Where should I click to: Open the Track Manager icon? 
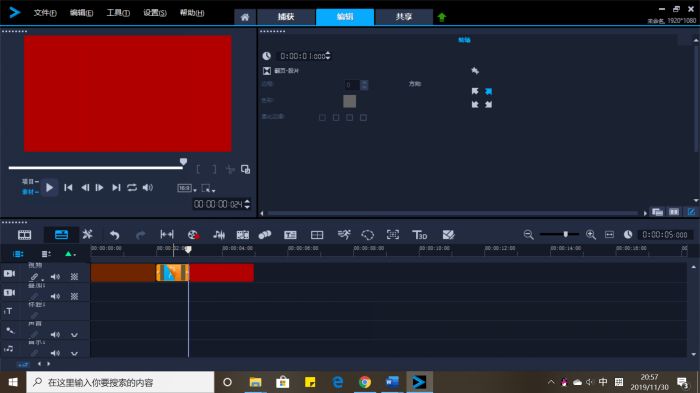tap(46, 254)
